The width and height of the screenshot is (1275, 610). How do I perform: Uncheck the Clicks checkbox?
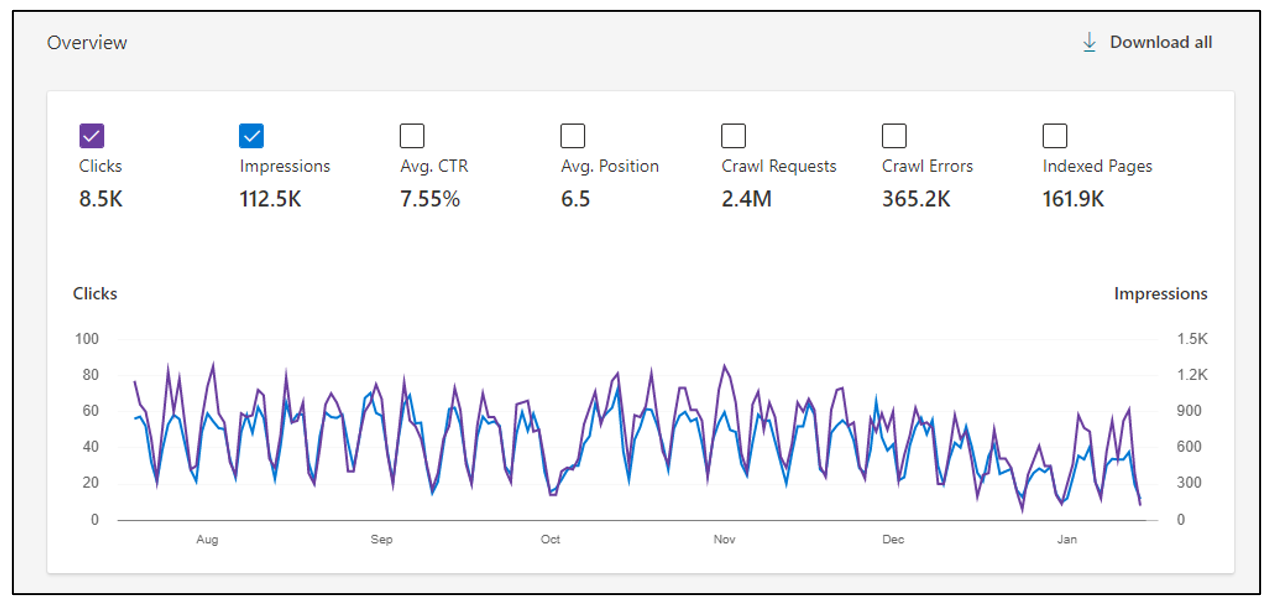coord(92,136)
